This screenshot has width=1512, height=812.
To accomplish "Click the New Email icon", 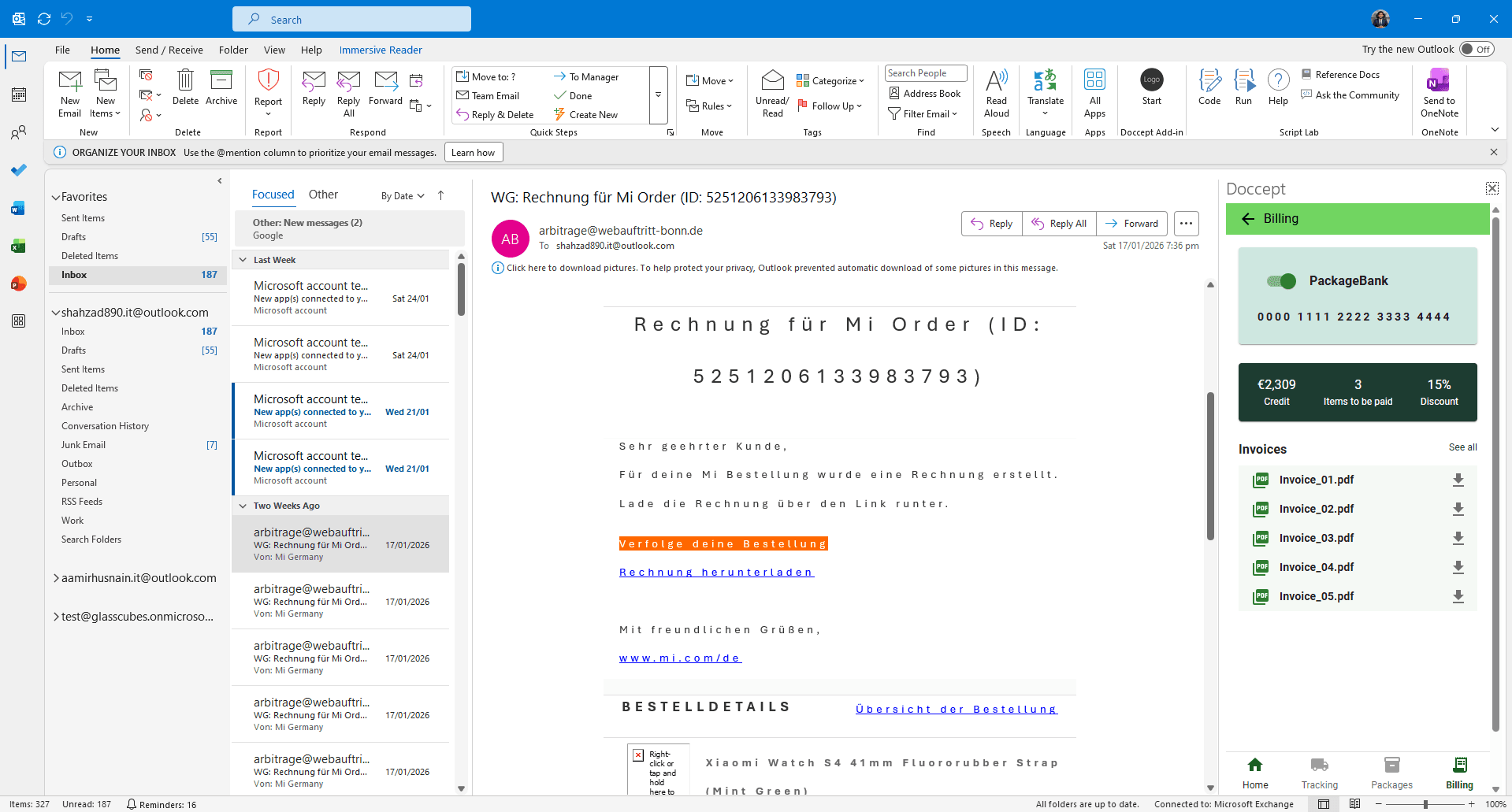I will point(69,93).
